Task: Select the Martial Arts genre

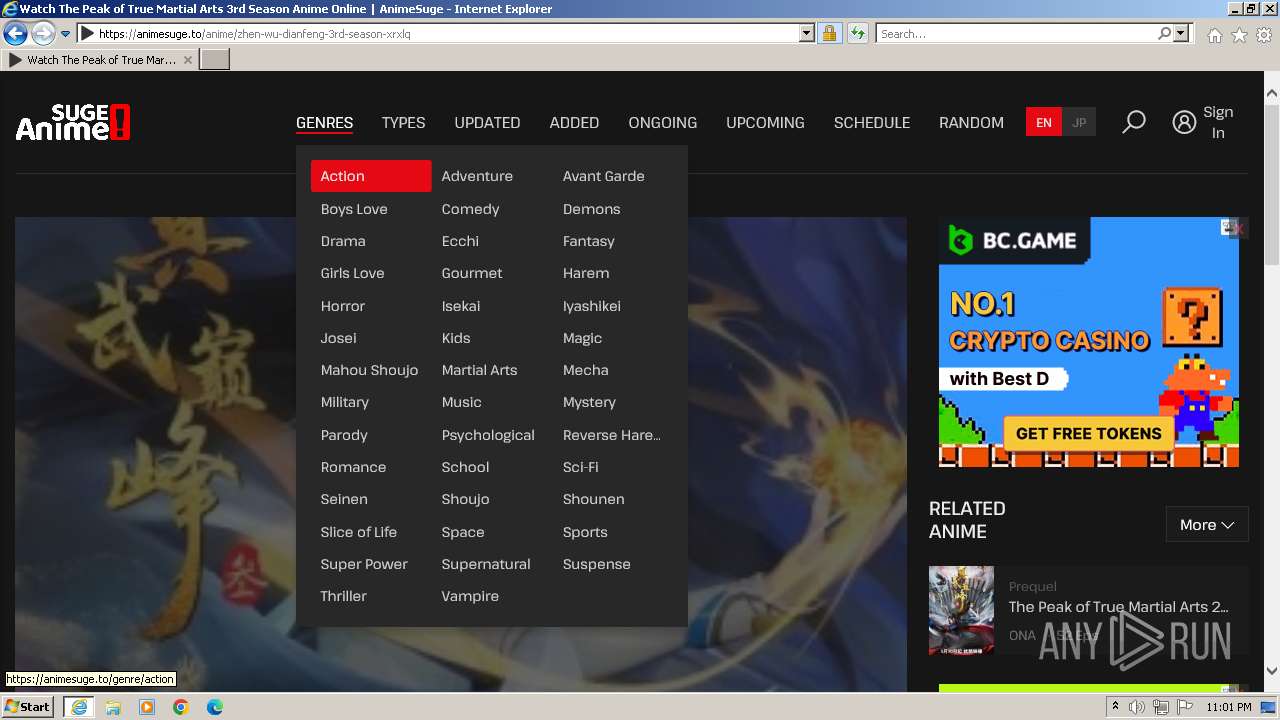Action: [x=479, y=370]
